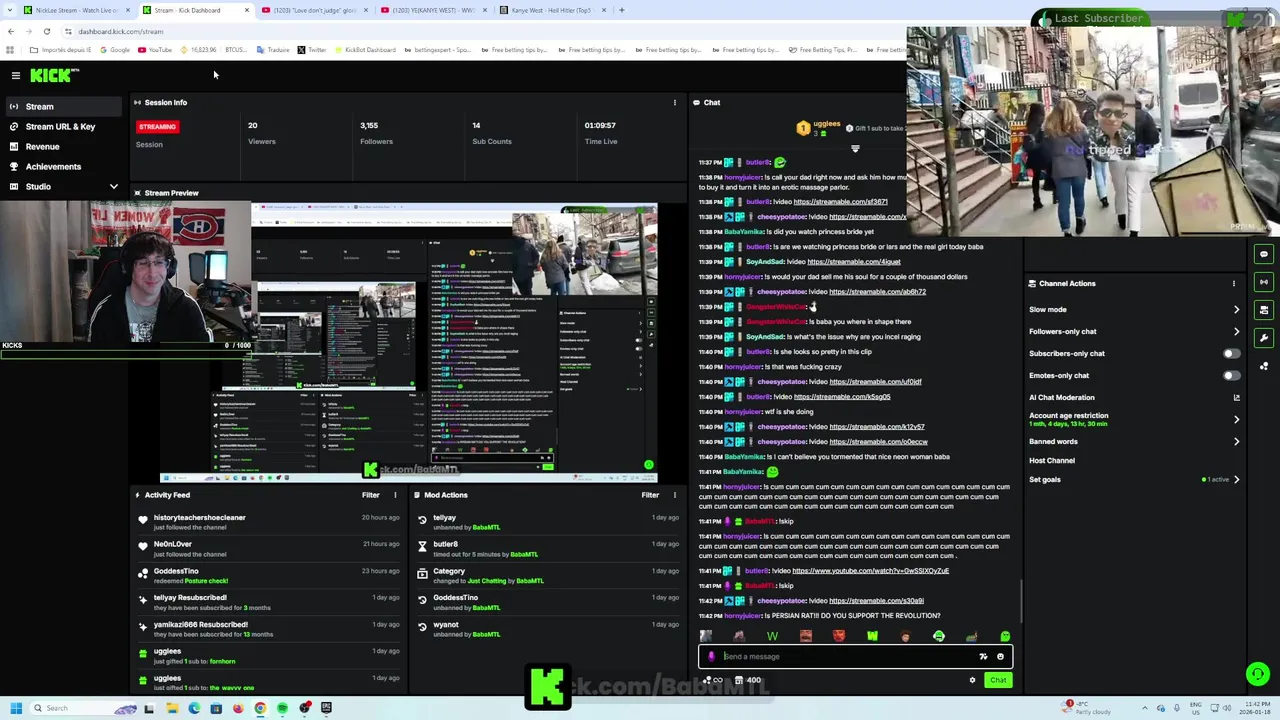The image size is (1280, 720).
Task: Open Channel Actions three-dot menu
Action: pyautogui.click(x=1234, y=283)
